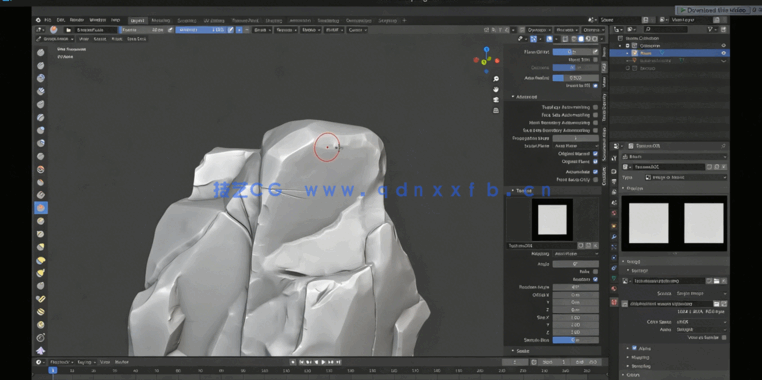The height and width of the screenshot is (380, 762).
Task: Hide the Collection with its eye icon
Action: pos(724,46)
